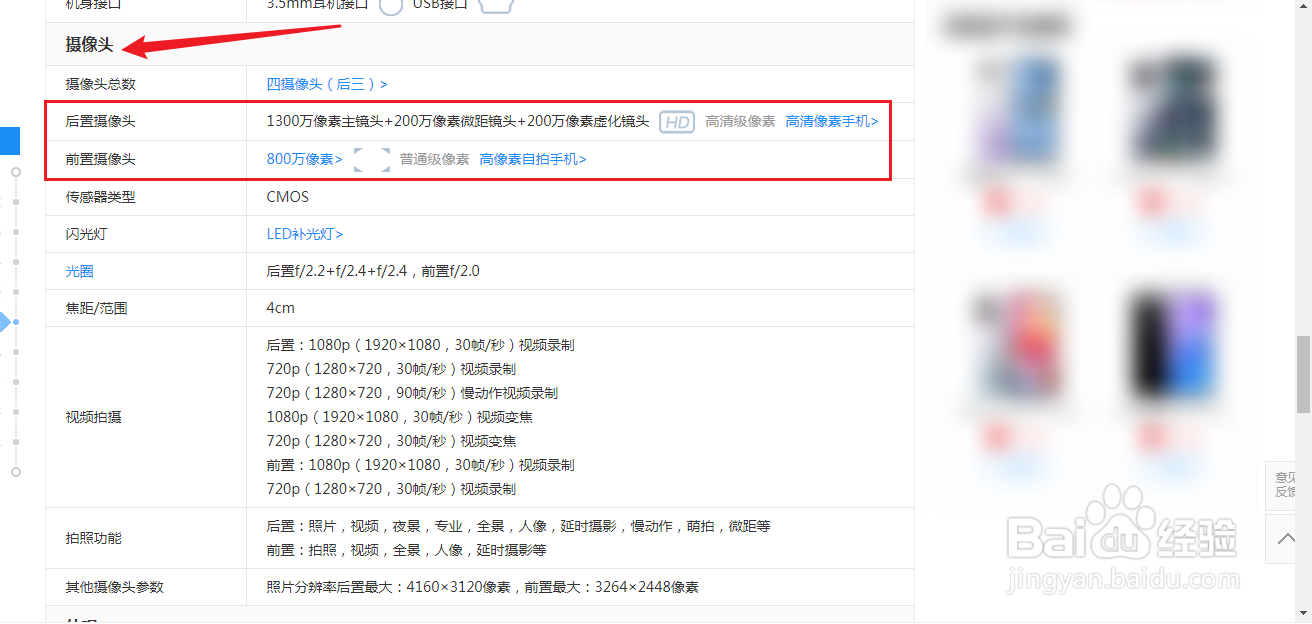Click the 后置：照片，视频，夜景 features line

(518, 526)
